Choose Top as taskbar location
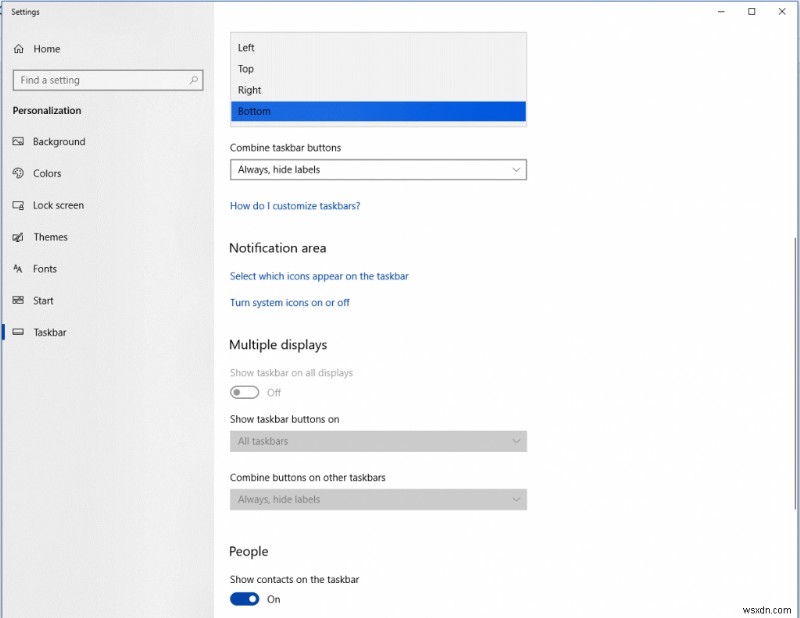The height and width of the screenshot is (618, 800). coord(246,68)
